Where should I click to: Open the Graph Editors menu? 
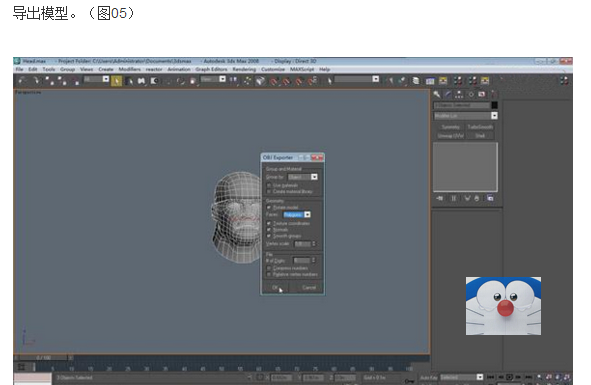211,69
